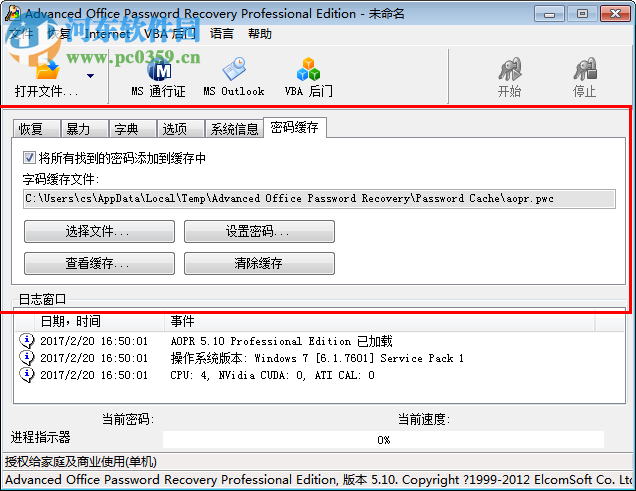The height and width of the screenshot is (491, 636).
Task: Select the 密码缓存 tab
Action: [x=295, y=128]
